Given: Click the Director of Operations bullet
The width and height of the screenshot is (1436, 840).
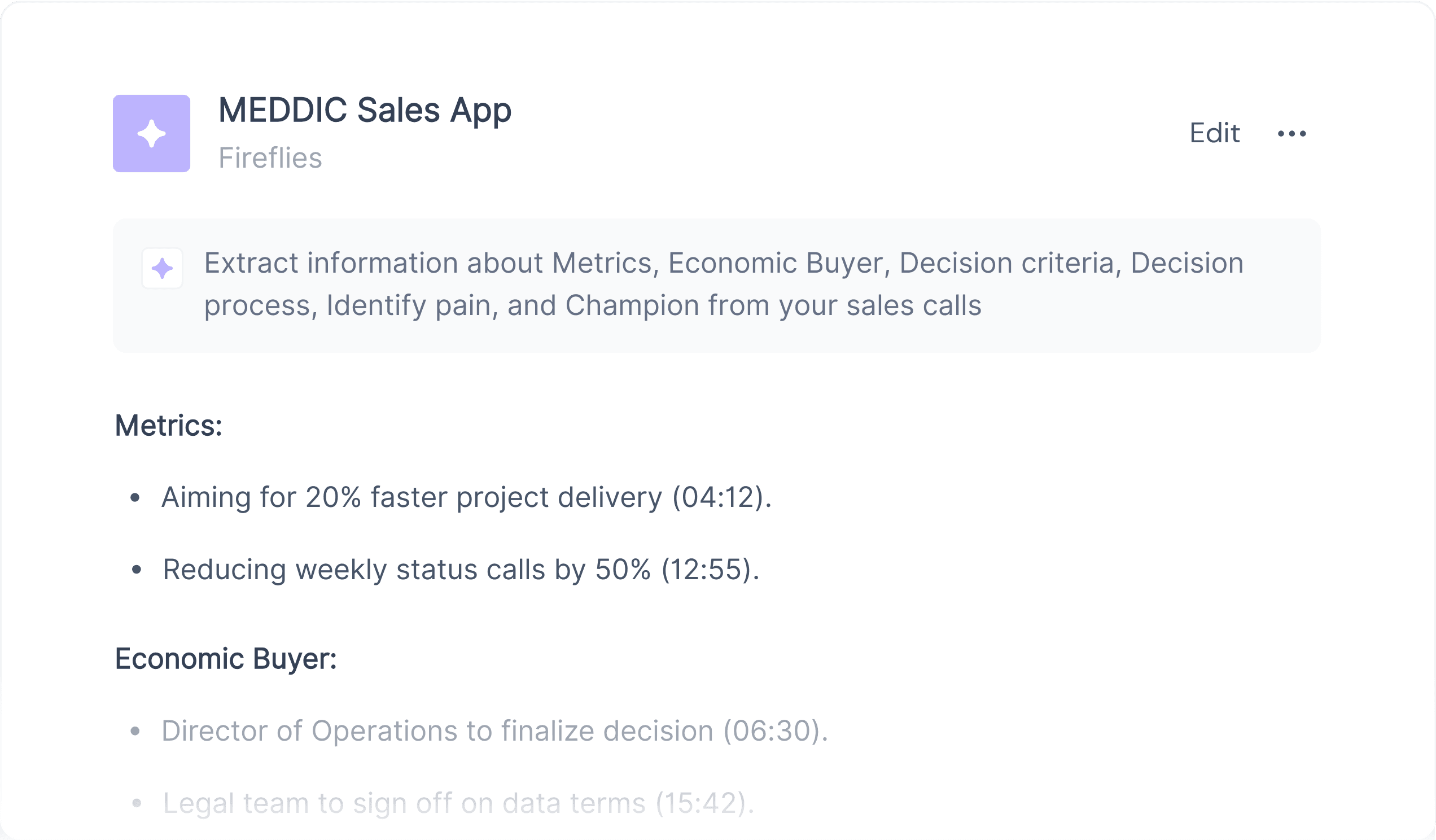Looking at the screenshot, I should click(x=494, y=731).
